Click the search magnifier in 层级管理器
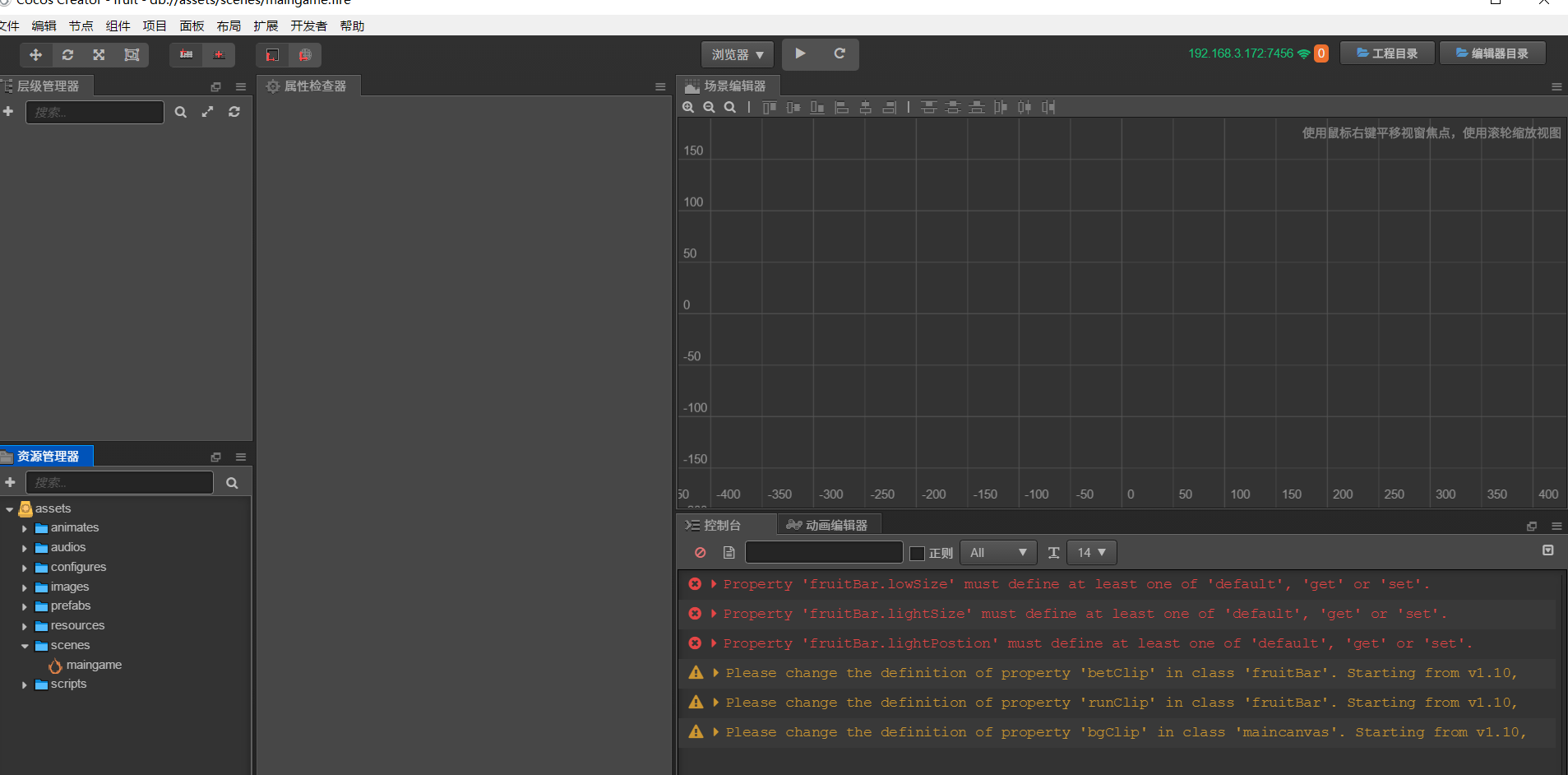 pos(181,112)
